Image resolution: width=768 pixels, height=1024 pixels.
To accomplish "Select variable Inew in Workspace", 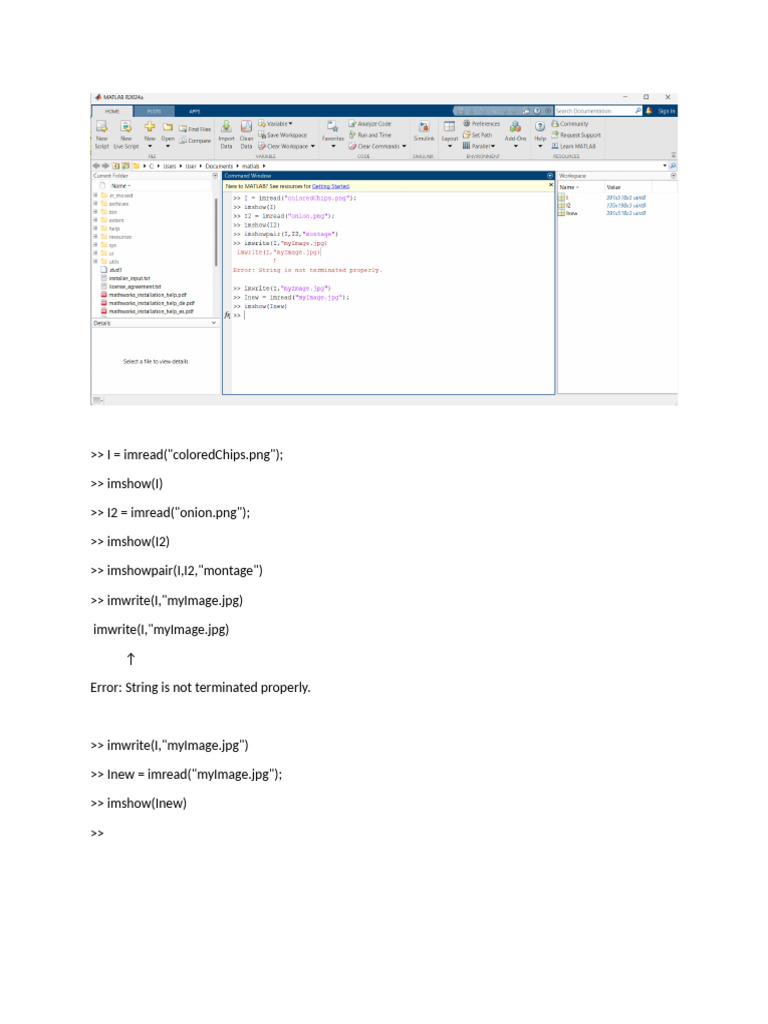I will [568, 213].
